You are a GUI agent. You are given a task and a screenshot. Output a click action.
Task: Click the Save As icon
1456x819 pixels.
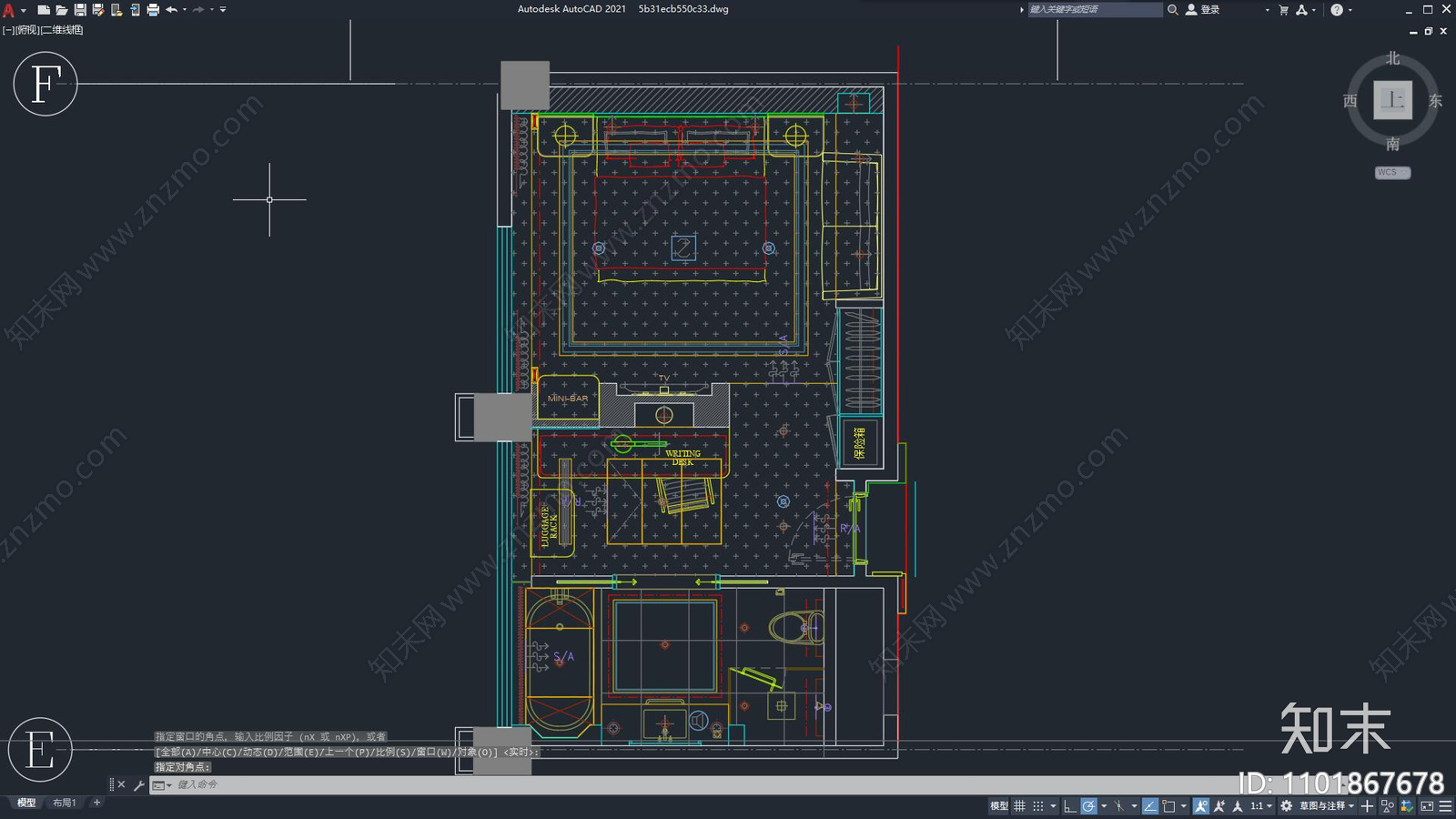(x=98, y=9)
